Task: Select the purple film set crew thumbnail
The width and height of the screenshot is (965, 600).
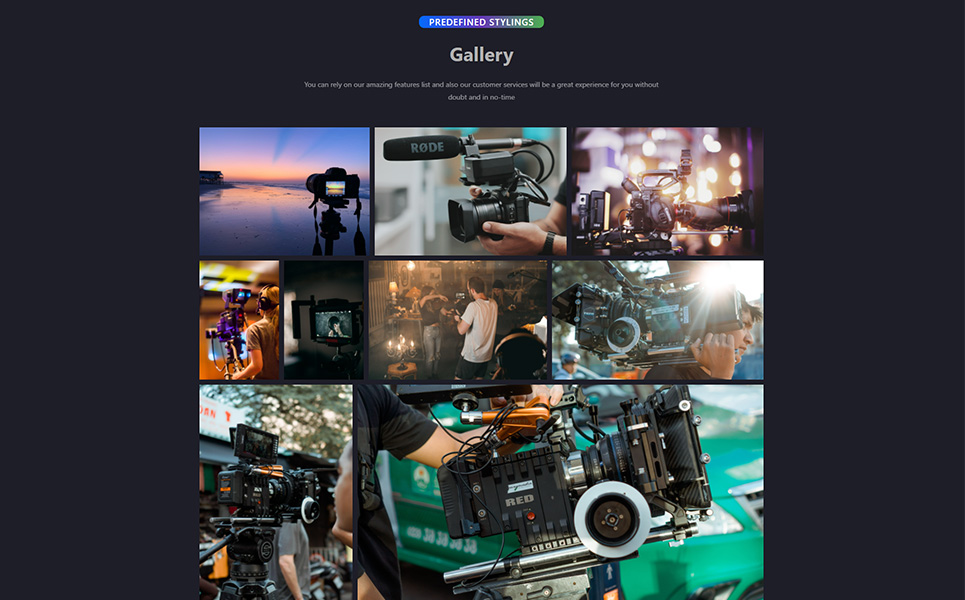Action: point(239,319)
